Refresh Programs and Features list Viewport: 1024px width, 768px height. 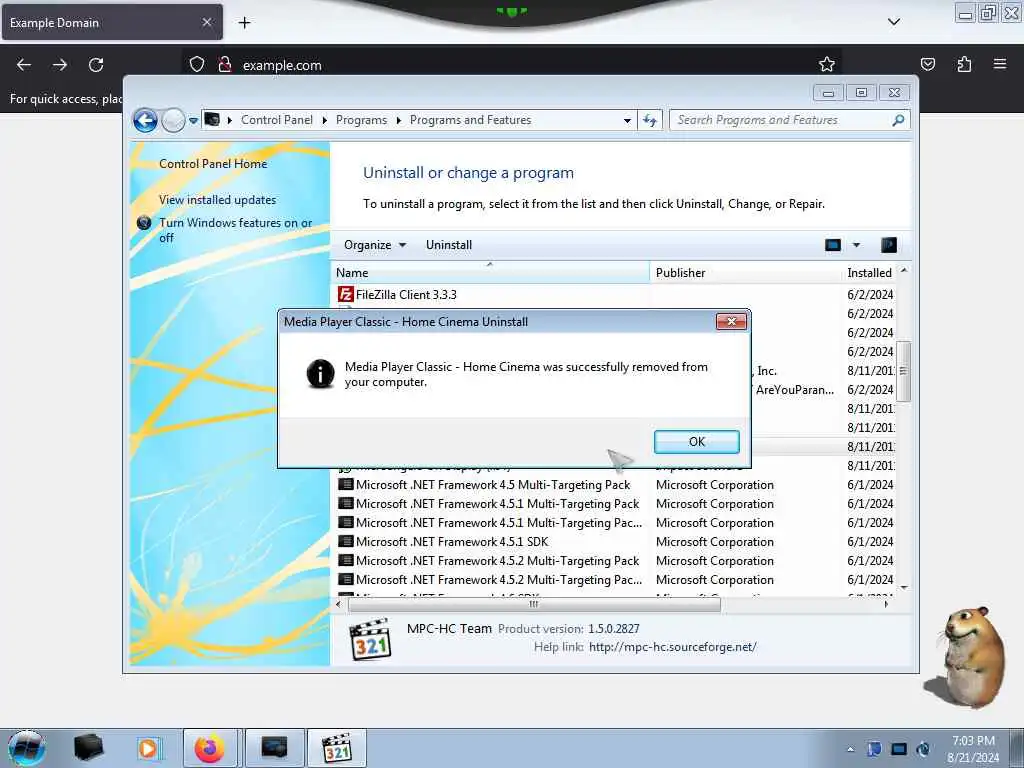pos(650,120)
